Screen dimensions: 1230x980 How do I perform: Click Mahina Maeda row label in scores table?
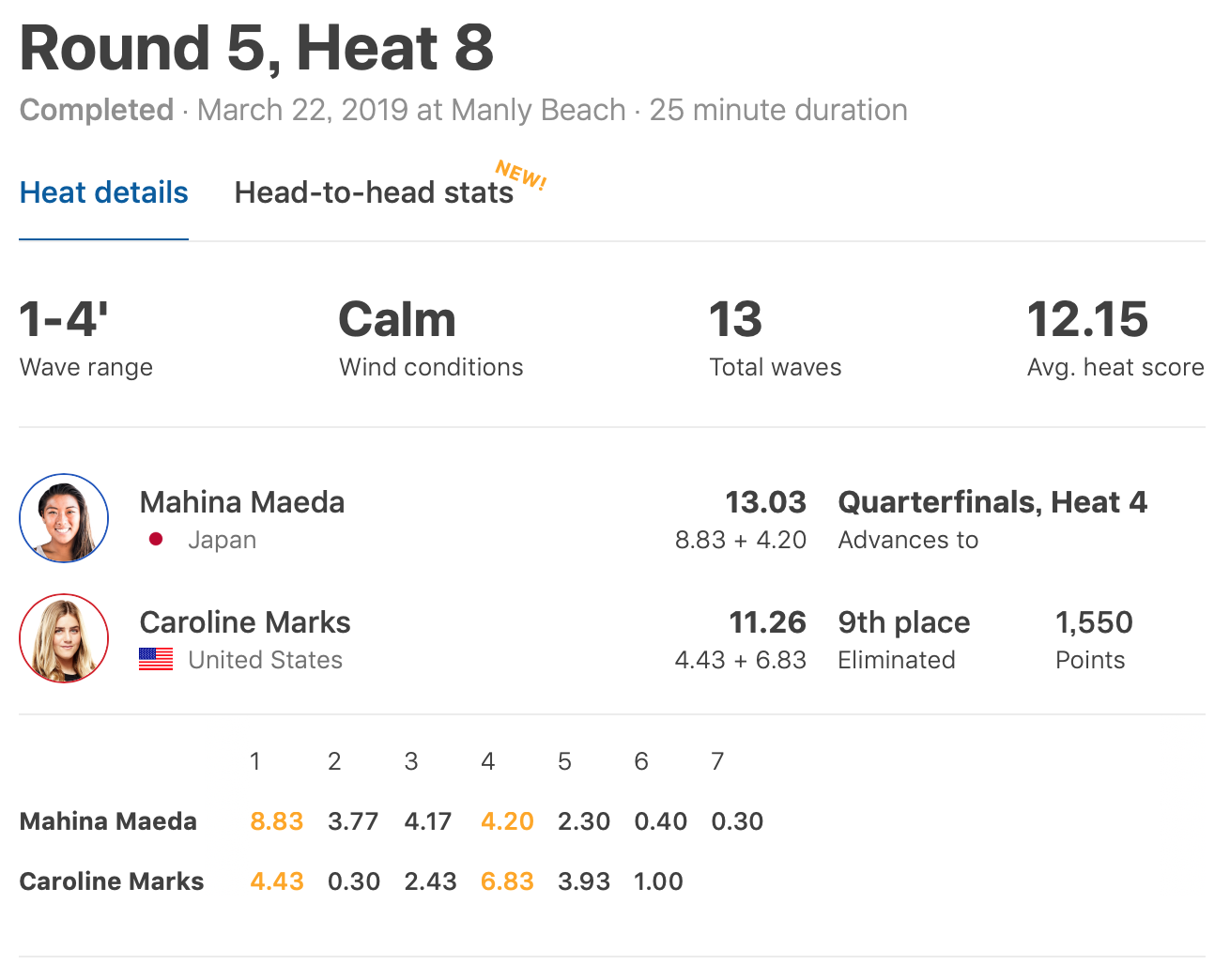click(x=108, y=821)
